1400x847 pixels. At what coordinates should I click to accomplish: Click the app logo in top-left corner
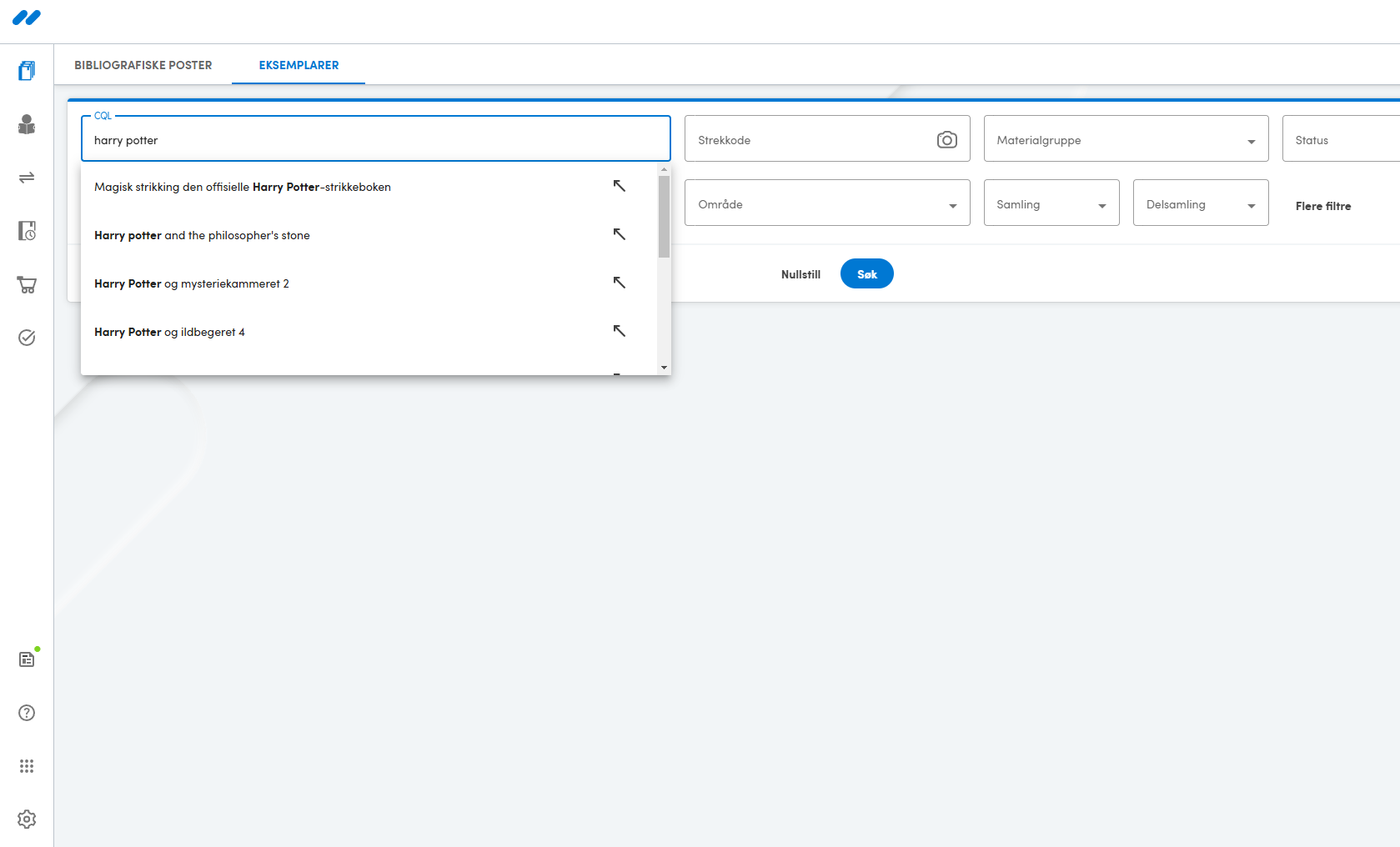point(27,18)
